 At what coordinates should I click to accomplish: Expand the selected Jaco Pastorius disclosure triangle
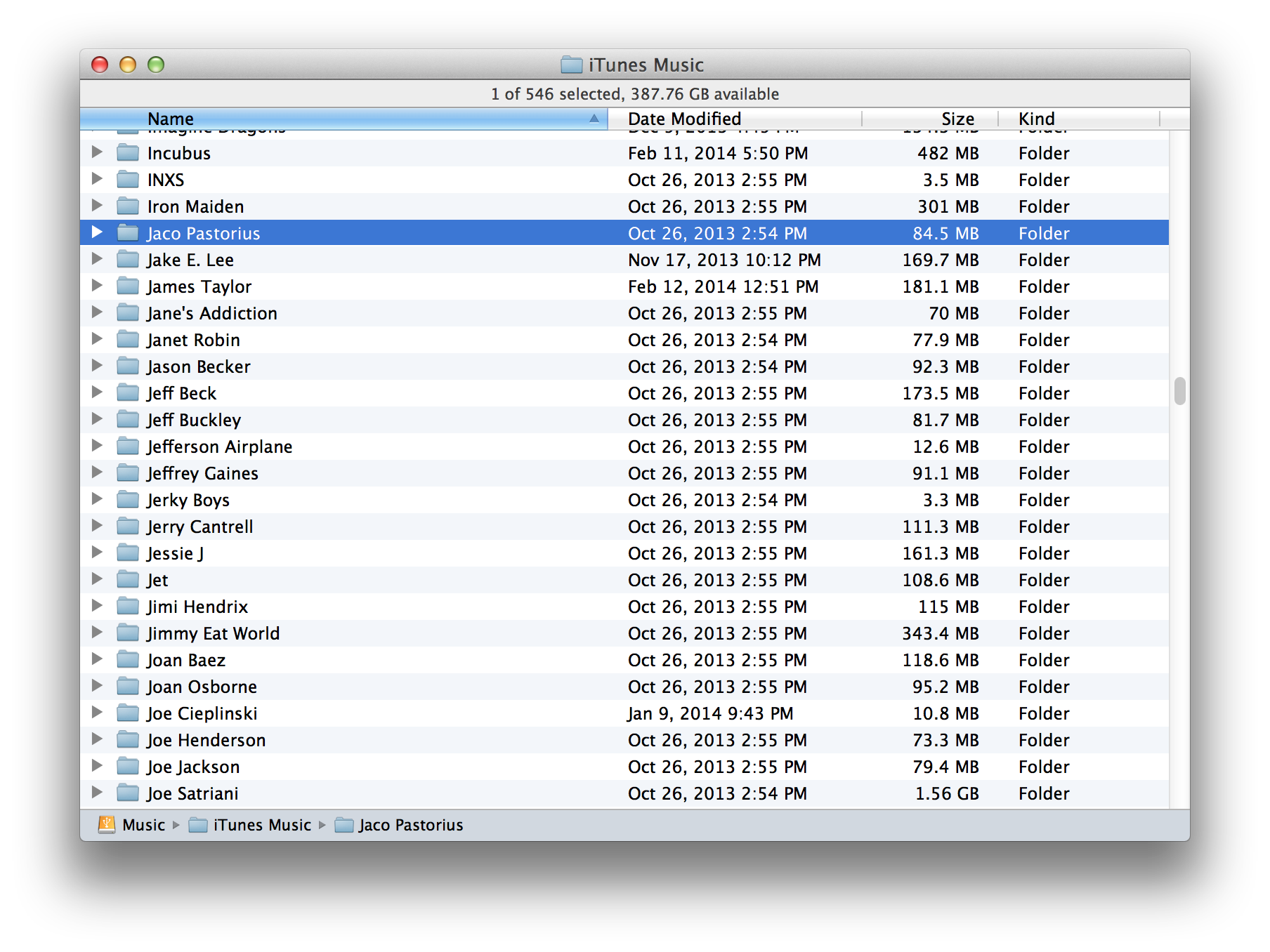(x=97, y=232)
